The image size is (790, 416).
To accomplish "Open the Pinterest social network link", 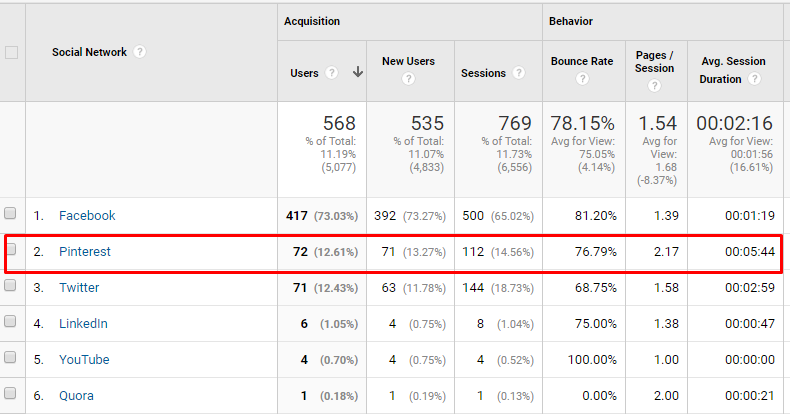I will [x=85, y=252].
